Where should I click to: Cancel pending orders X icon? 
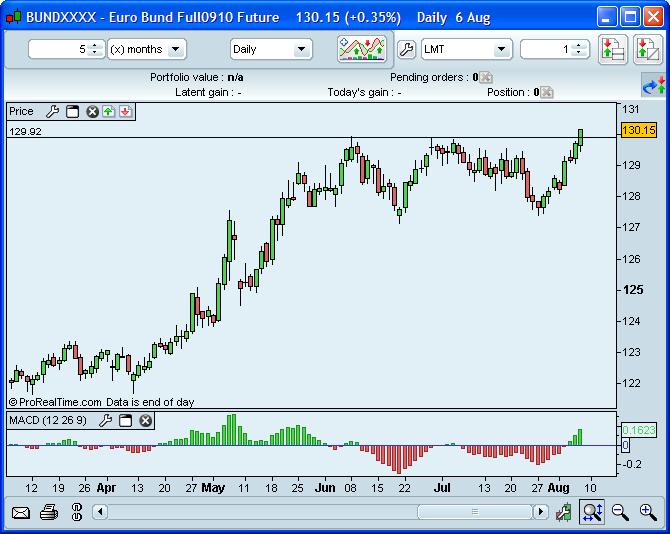tap(486, 78)
